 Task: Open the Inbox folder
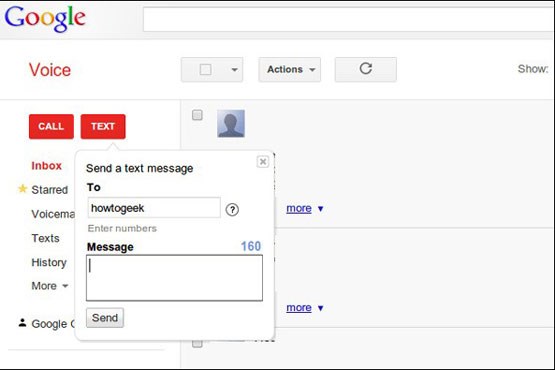(46, 166)
